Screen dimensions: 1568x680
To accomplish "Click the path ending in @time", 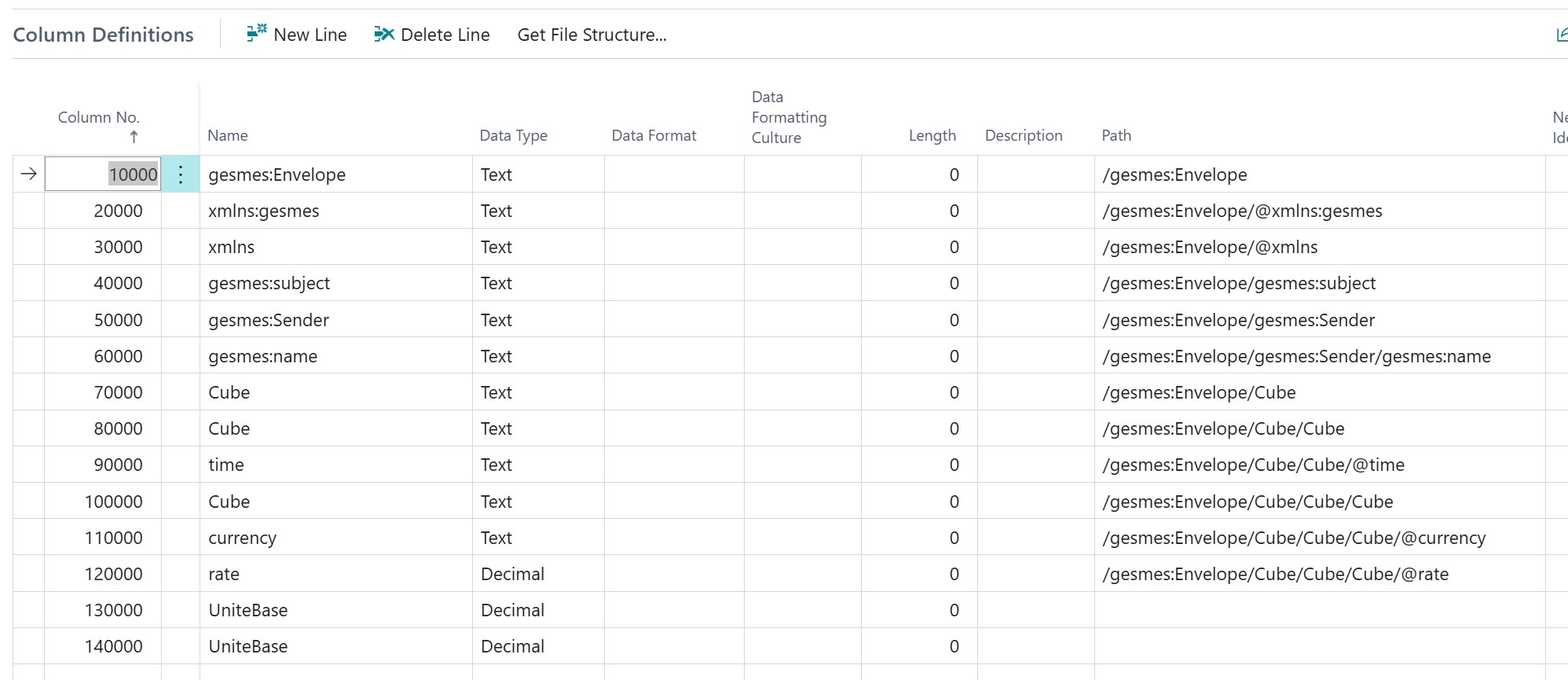I will point(1253,465).
